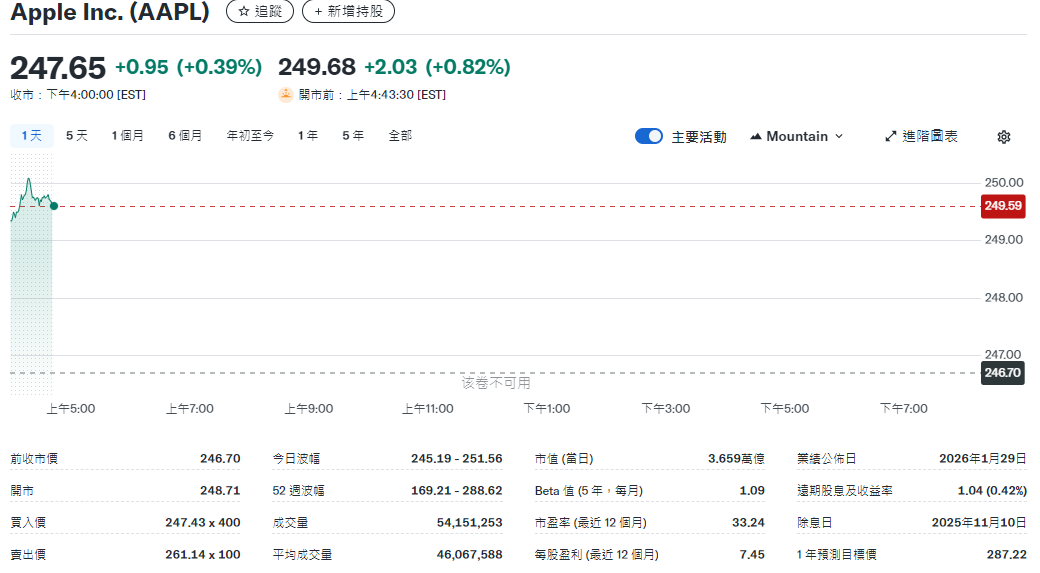This screenshot has width=1040, height=573.
Task: Click the red 249.59 price label
Action: [1003, 206]
